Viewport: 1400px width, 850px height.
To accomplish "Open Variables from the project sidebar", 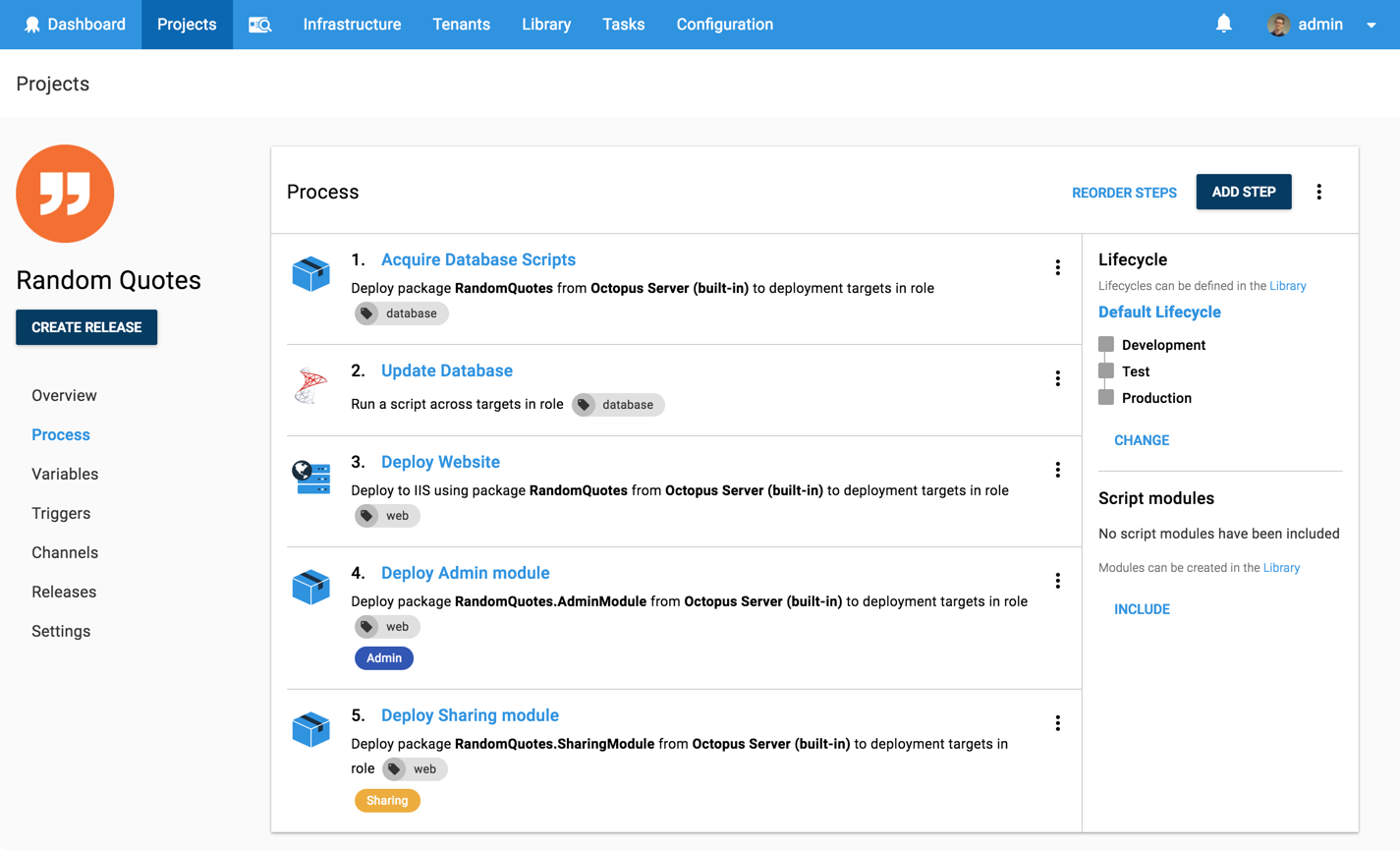I will (65, 474).
